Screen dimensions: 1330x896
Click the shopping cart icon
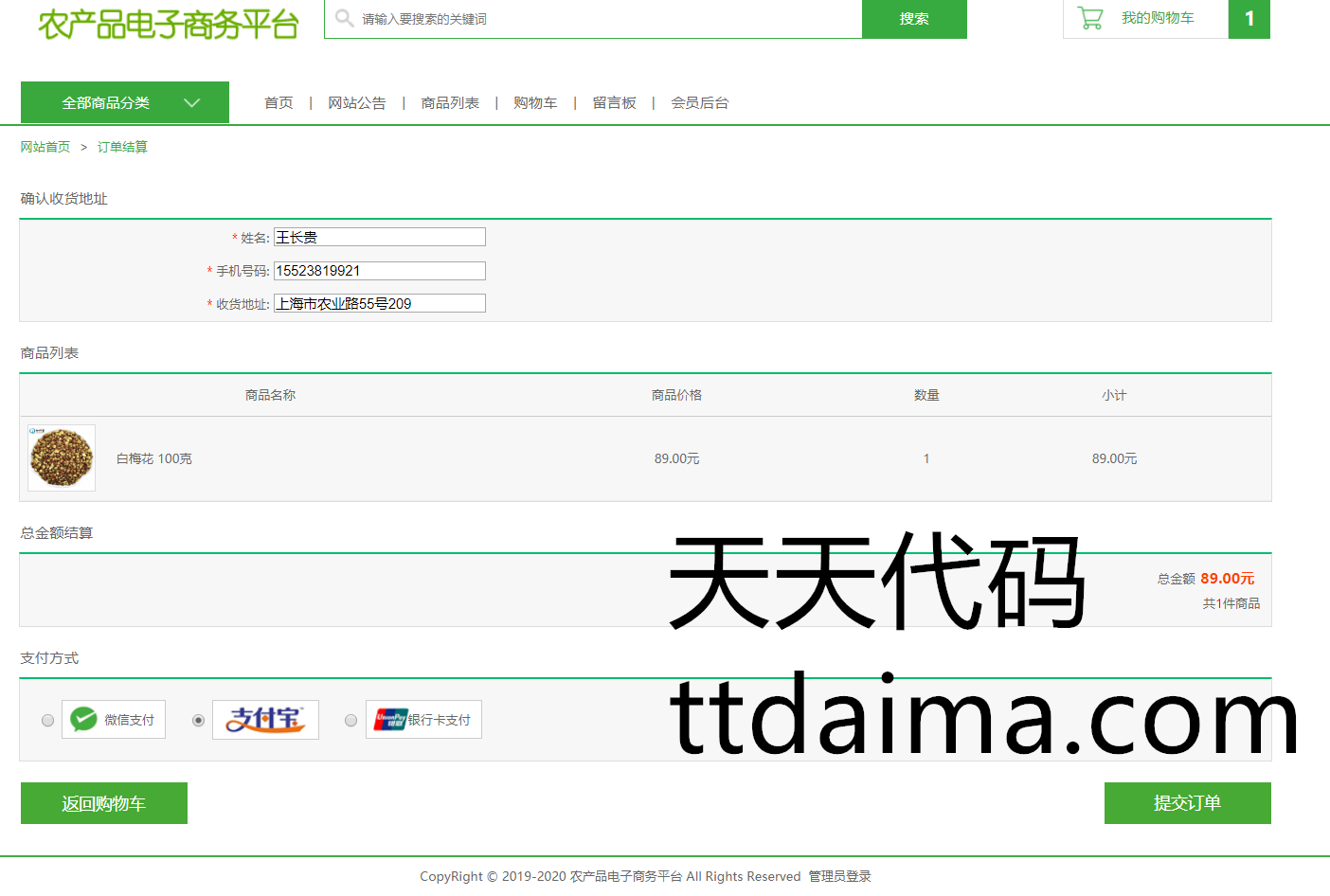[1090, 18]
